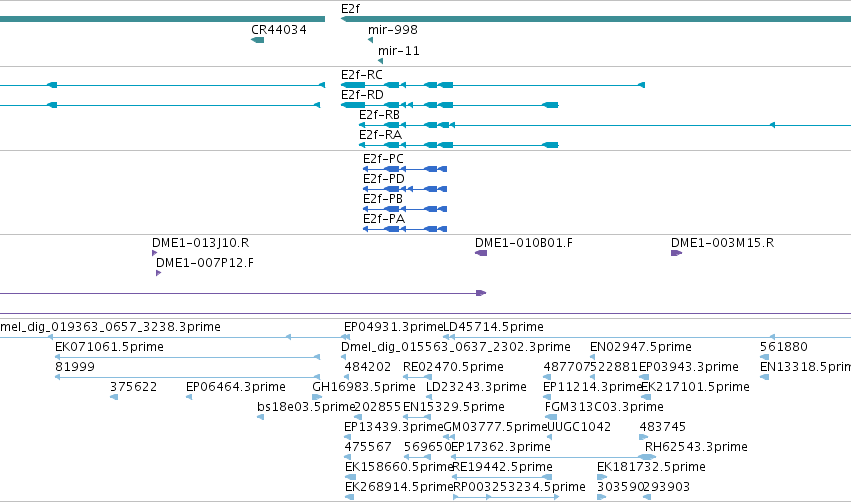This screenshot has height=502, width=851.
Task: Click the EK071061.5prime EST label
Action: click(x=109, y=347)
